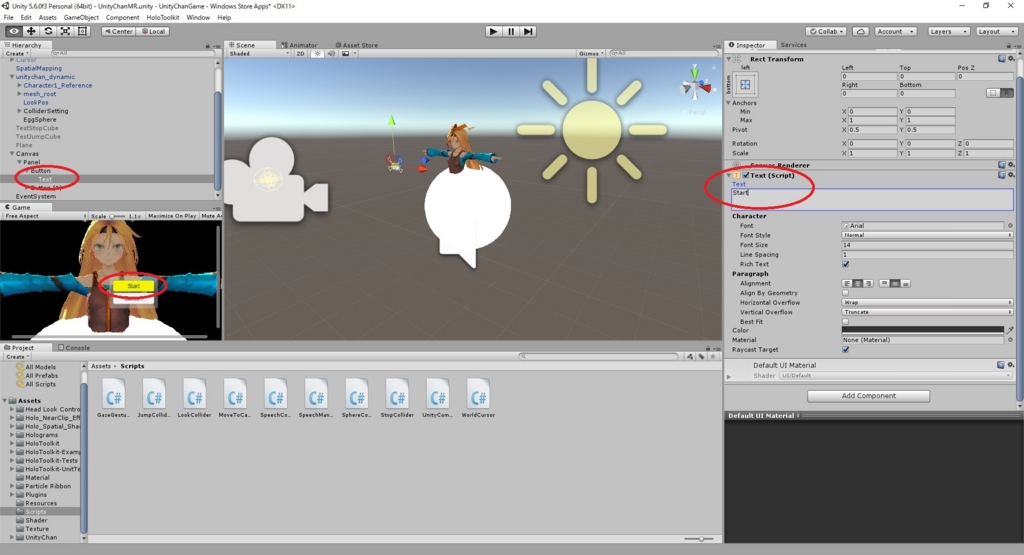1024x555 pixels.
Task: Enable Align By Geometry checkbox
Action: coord(846,293)
